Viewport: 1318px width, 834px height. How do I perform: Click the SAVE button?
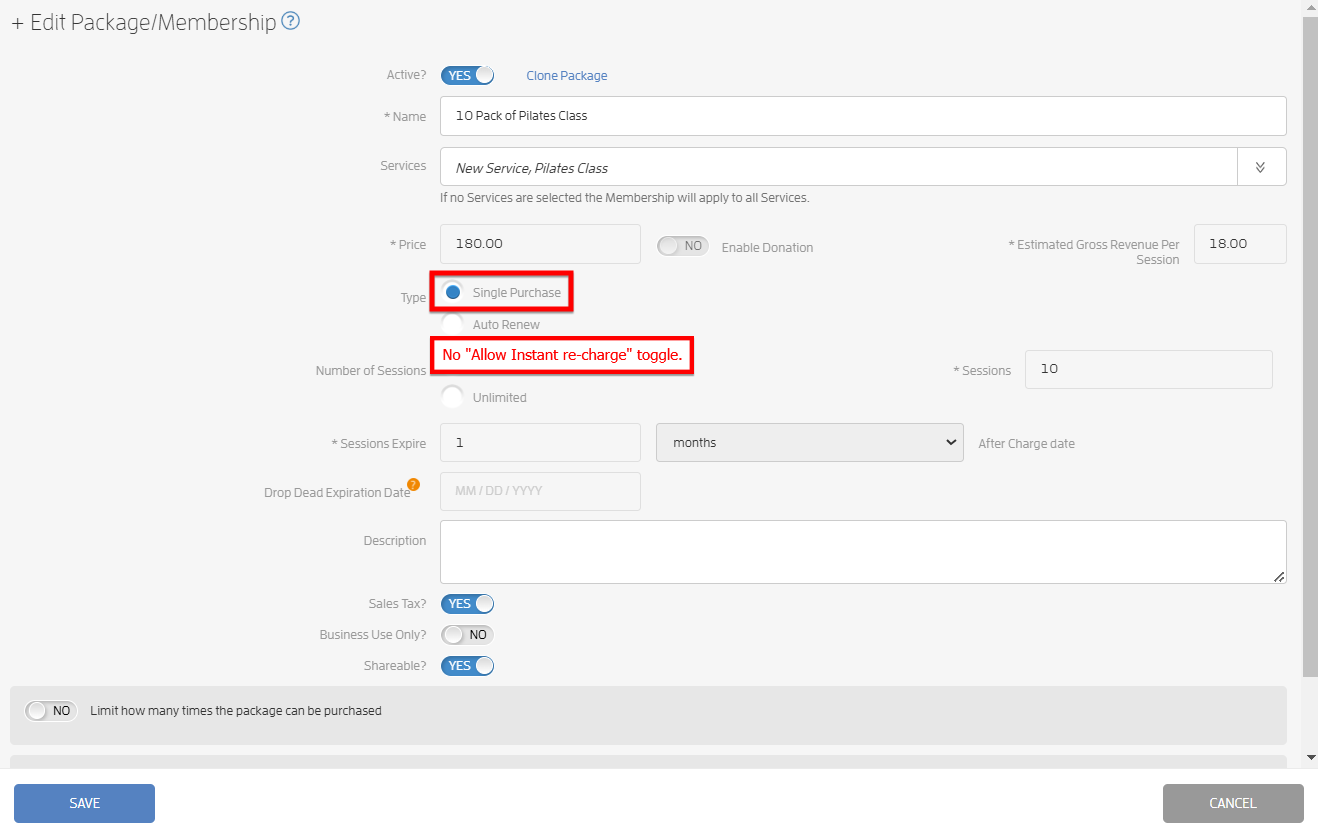pos(84,803)
